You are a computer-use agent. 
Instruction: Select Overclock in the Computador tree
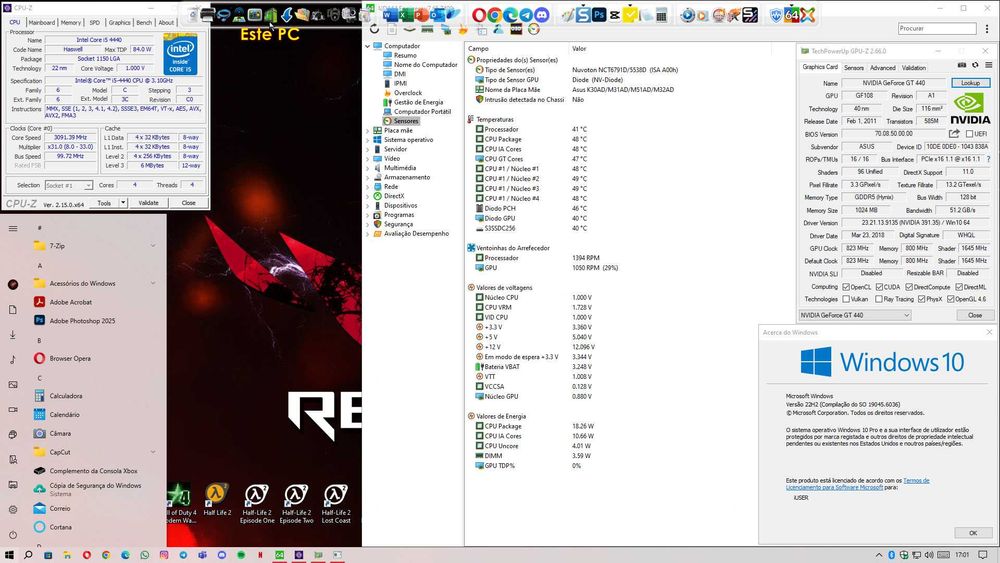pyautogui.click(x=407, y=92)
